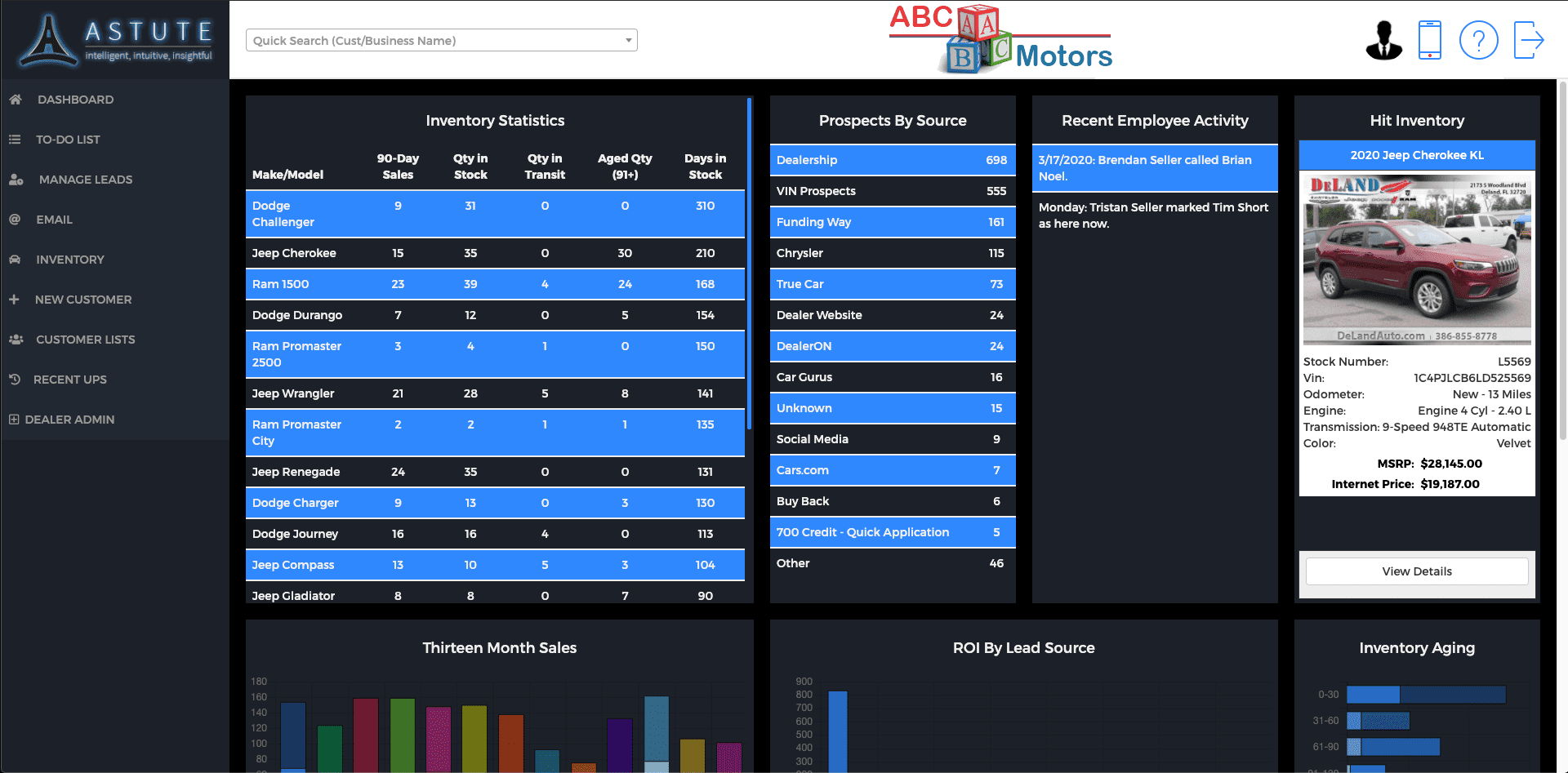Click the logout exit icon
This screenshot has height=773, width=1568.
1529,39
